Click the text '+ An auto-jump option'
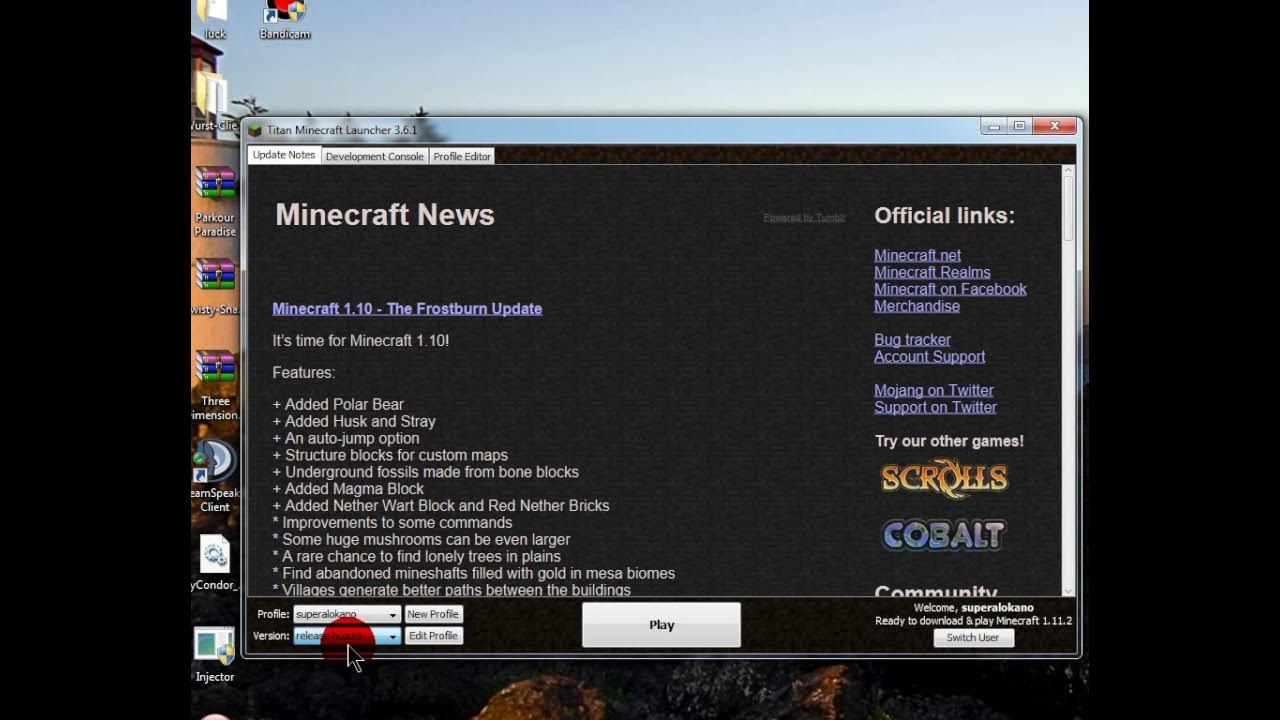Screen dimensions: 1280x720 pos(346,438)
